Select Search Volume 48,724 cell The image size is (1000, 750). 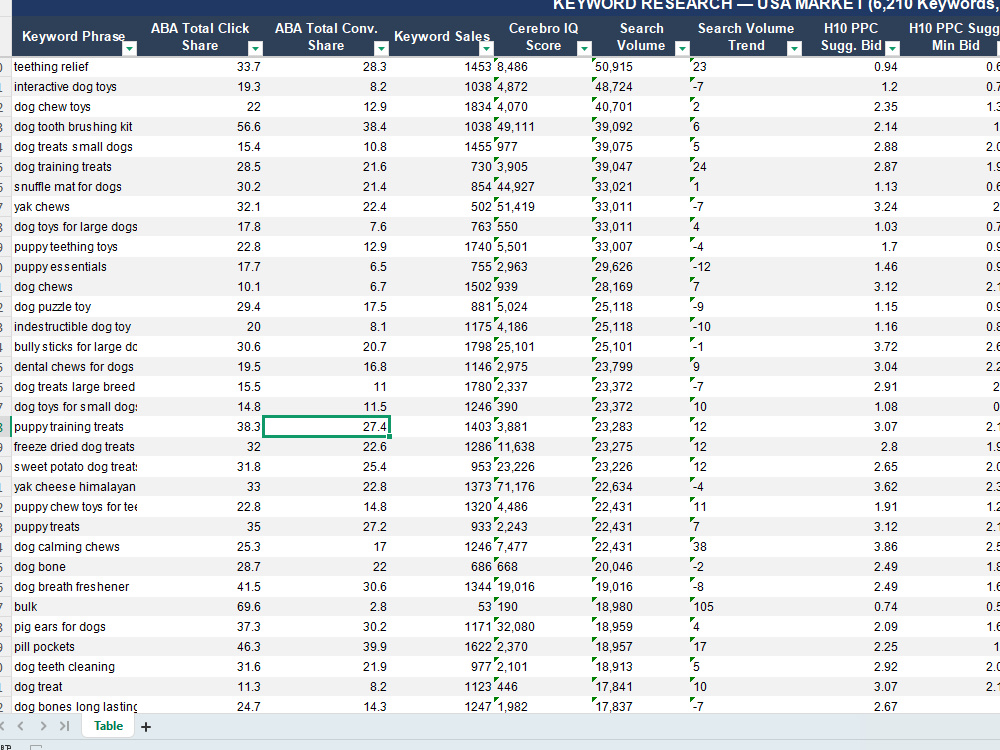642,87
